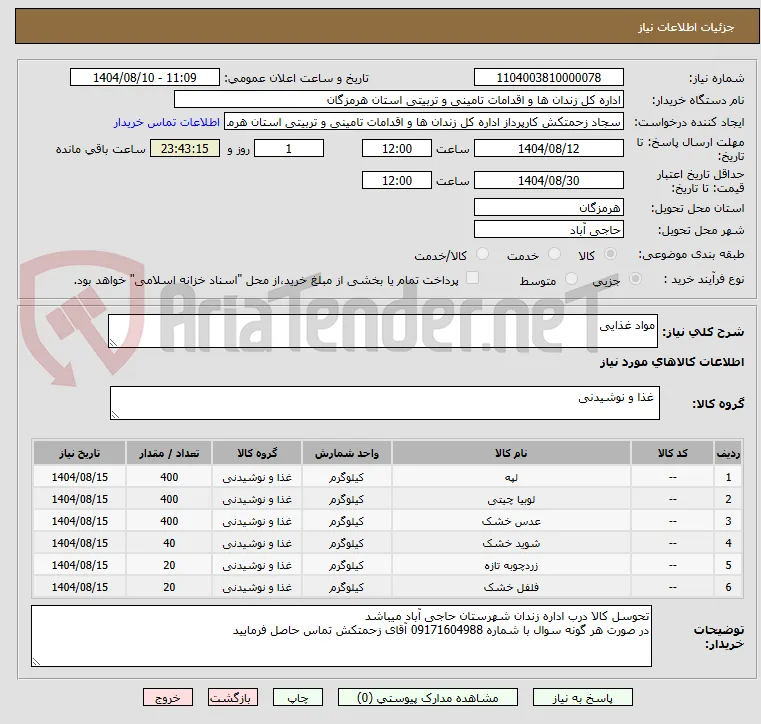Select item name لوبیا چیتی

(x=511, y=499)
